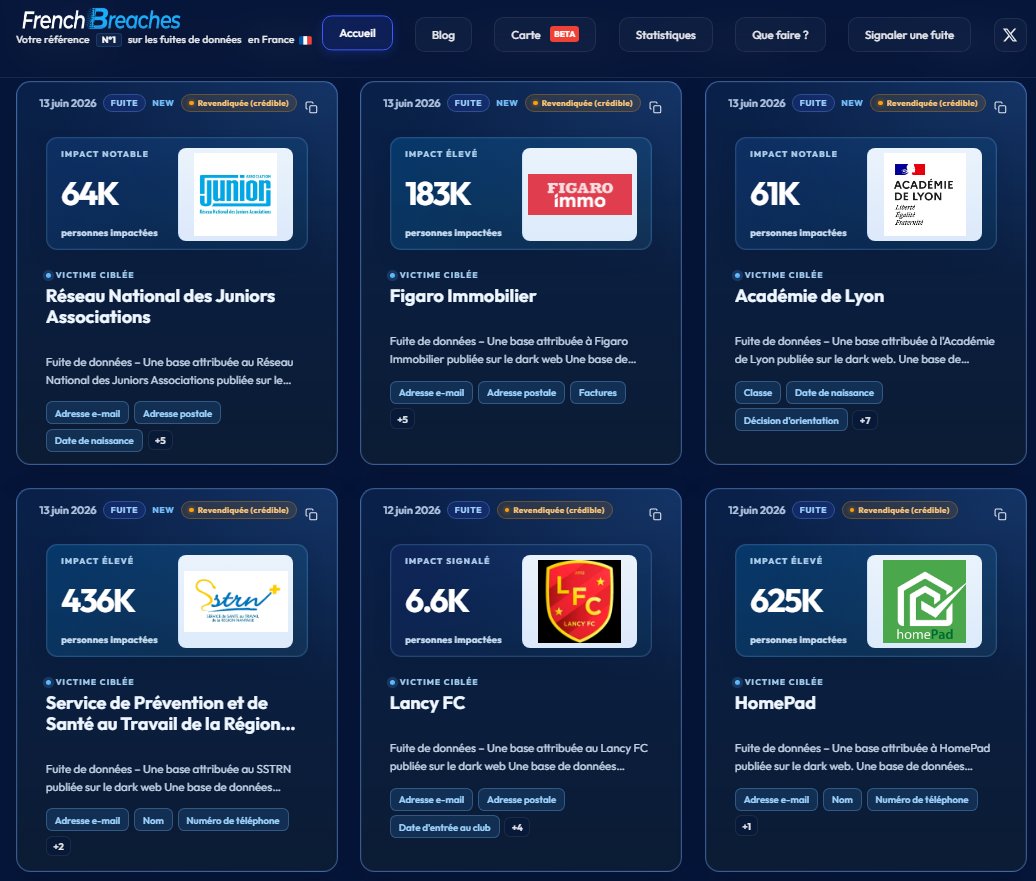Image resolution: width=1036 pixels, height=881 pixels.
Task: Copy link icon on HomePad card
Action: click(1000, 514)
